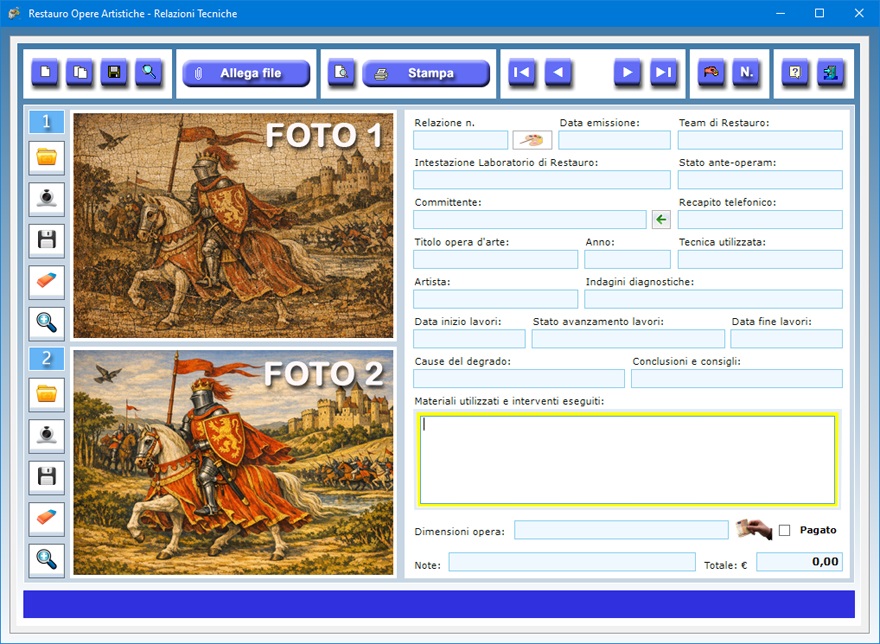Jump to the last record
This screenshot has height=644, width=880.
(663, 72)
